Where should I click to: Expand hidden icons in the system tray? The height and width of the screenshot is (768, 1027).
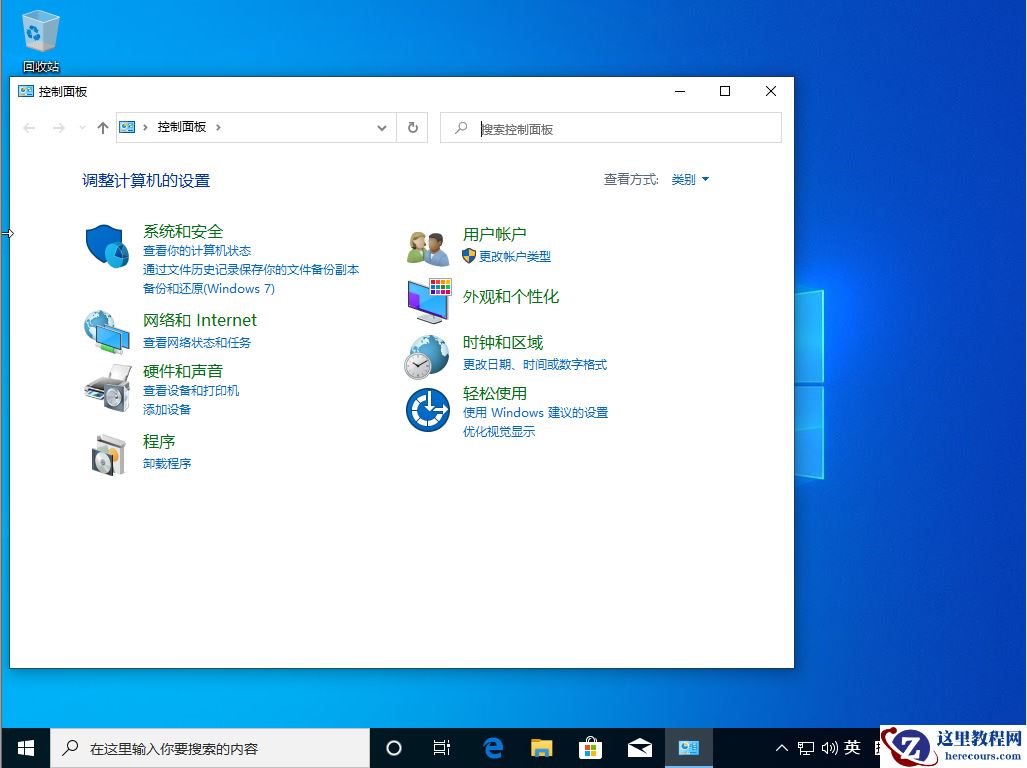point(781,747)
